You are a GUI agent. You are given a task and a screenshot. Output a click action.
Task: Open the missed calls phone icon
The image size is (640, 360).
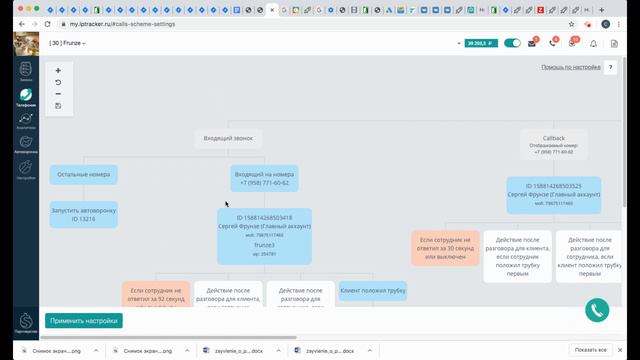coord(552,43)
